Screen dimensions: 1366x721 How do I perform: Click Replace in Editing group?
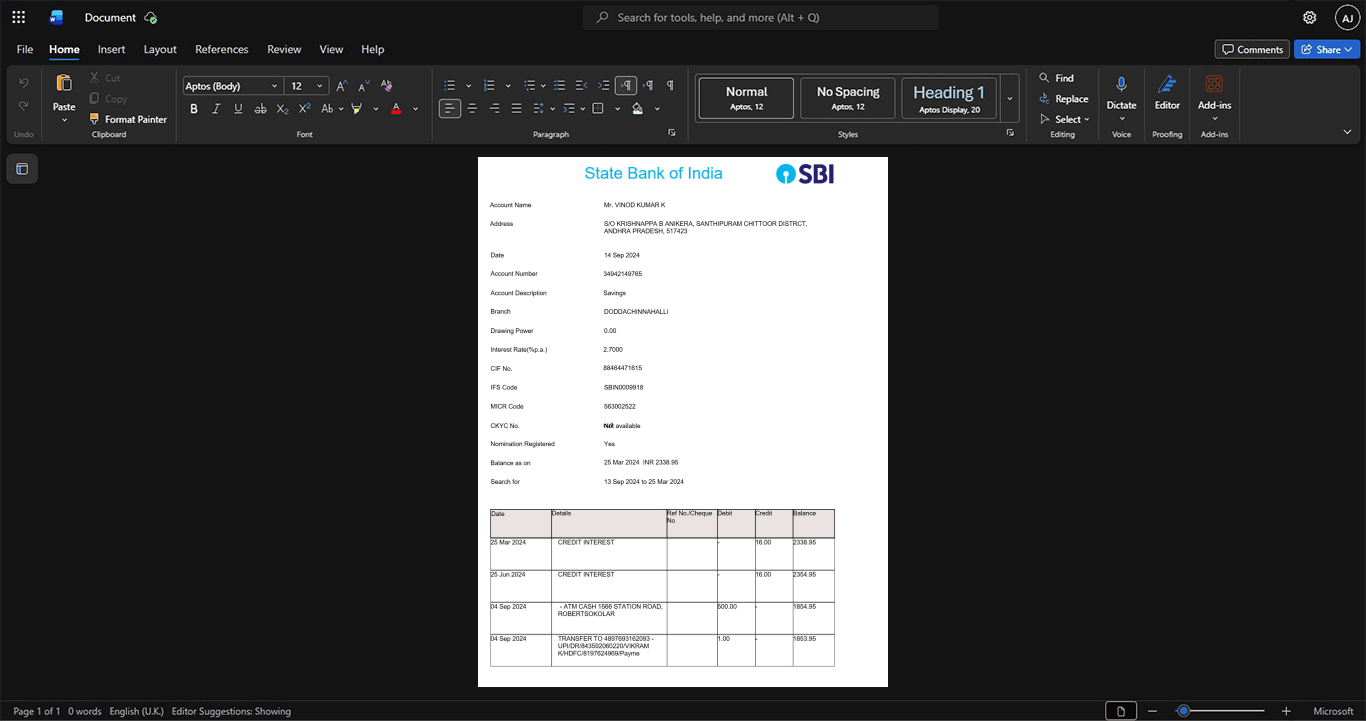tap(1064, 99)
